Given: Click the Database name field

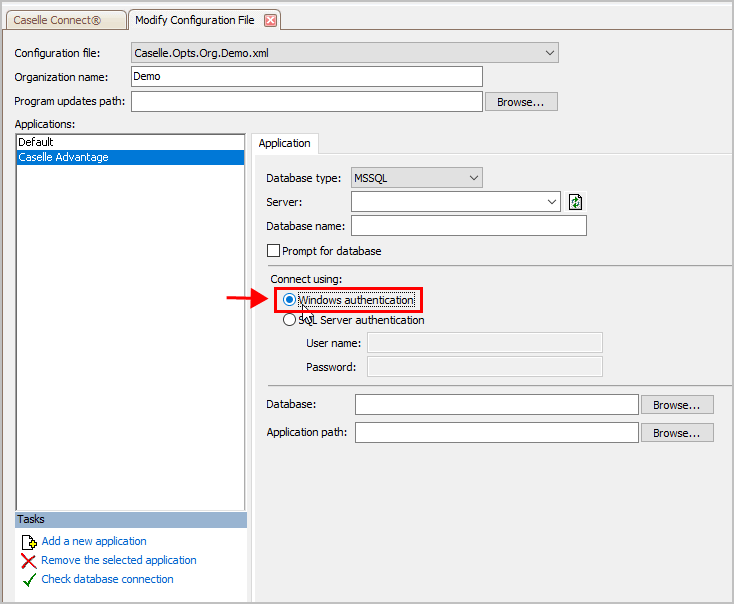Looking at the screenshot, I should click(x=469, y=226).
